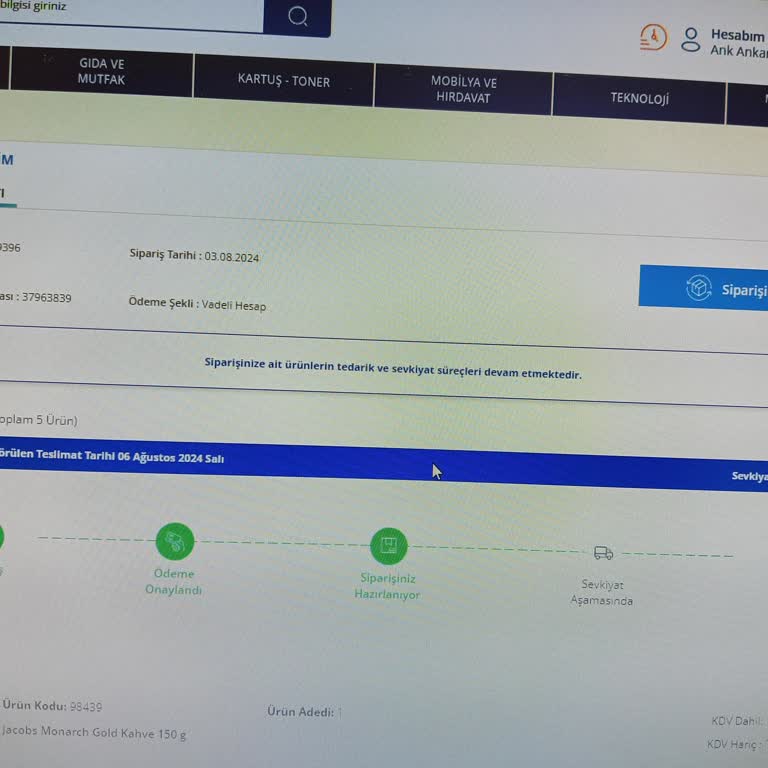
Task: Open the Hesabım account link
Action: coord(739,36)
